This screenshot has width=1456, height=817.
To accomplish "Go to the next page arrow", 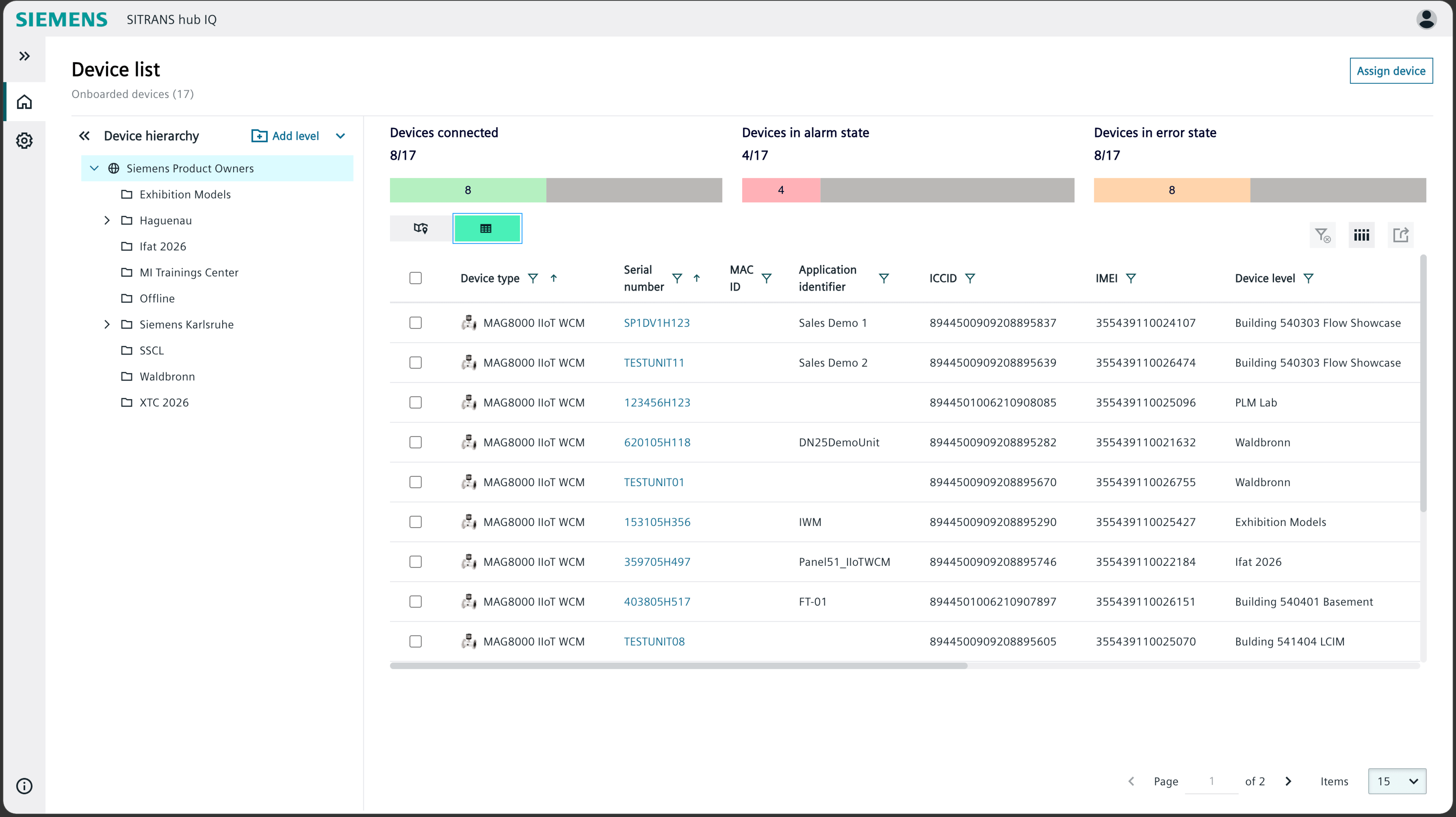I will click(x=1288, y=781).
